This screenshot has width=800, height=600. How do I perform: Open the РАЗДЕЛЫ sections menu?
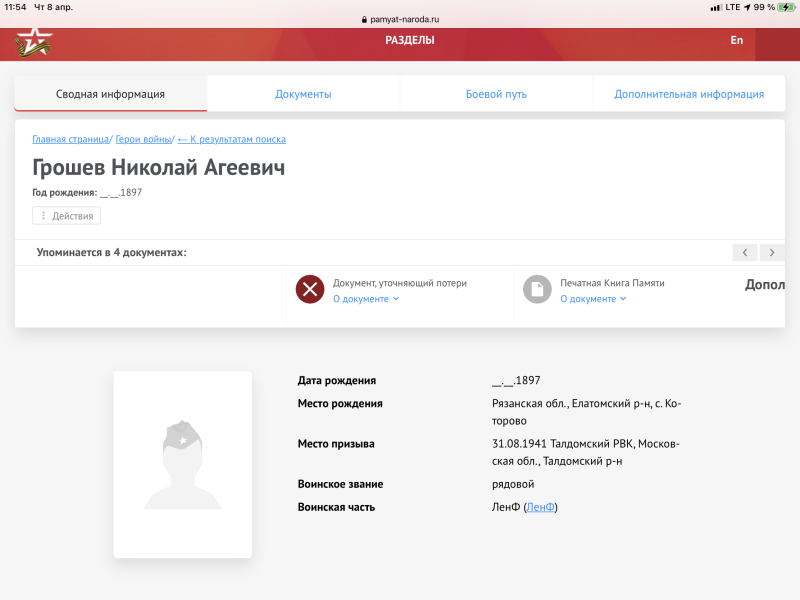click(x=410, y=40)
